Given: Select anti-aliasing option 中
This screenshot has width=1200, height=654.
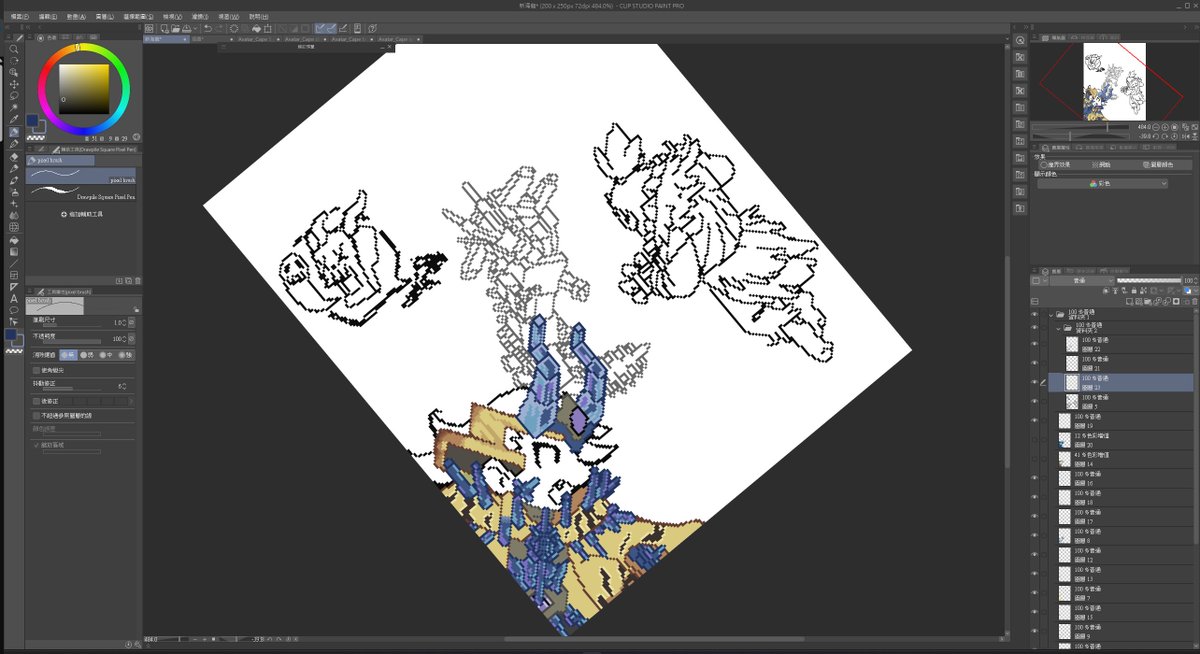Looking at the screenshot, I should click(x=106, y=355).
